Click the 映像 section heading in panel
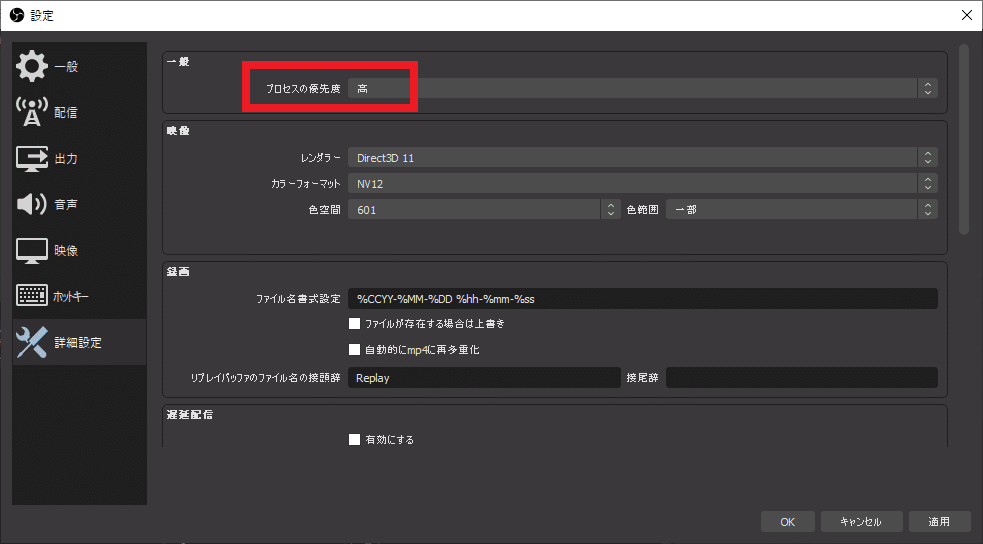 coord(178,131)
